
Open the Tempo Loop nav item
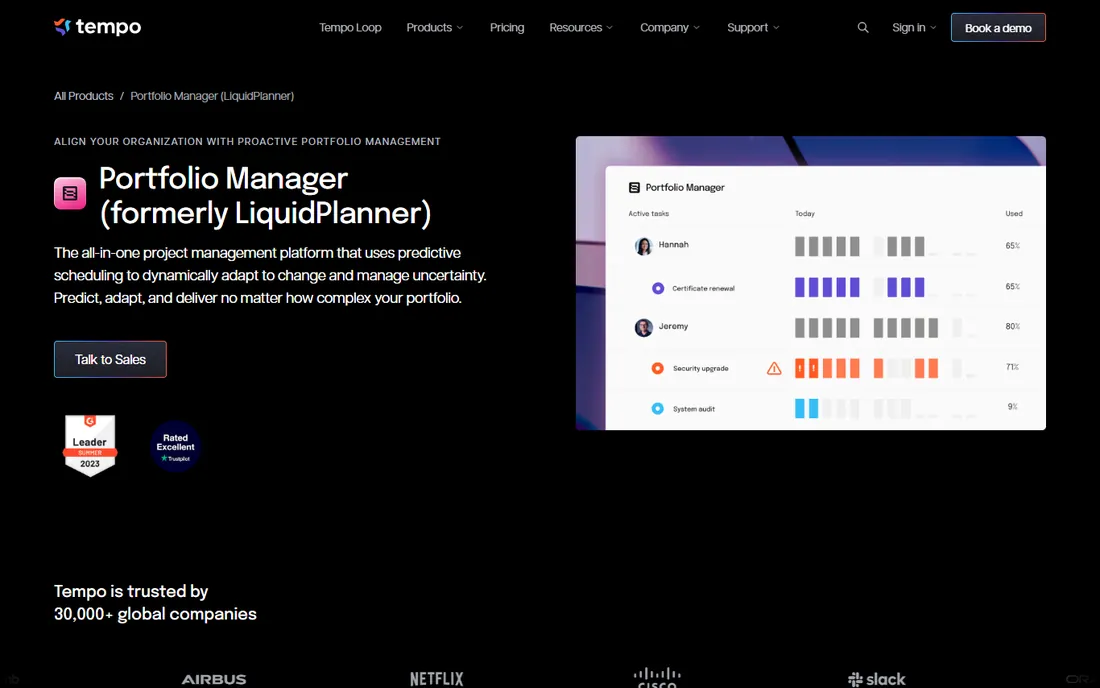[x=350, y=27]
